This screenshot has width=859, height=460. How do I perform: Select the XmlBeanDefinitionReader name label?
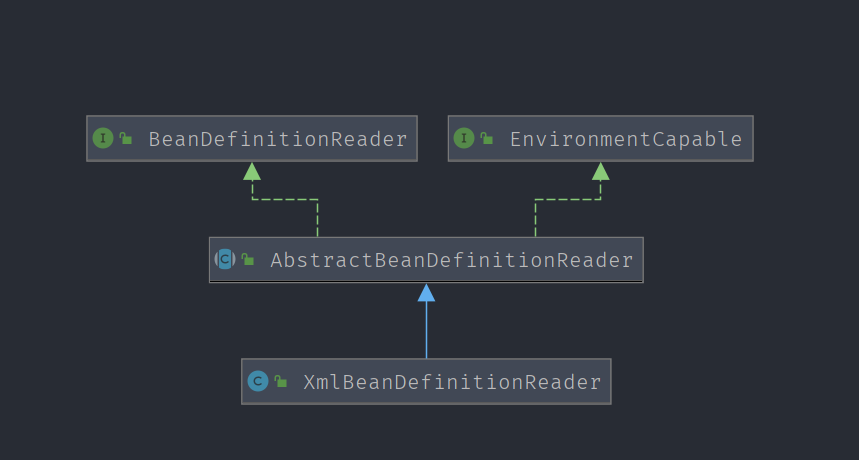452,382
